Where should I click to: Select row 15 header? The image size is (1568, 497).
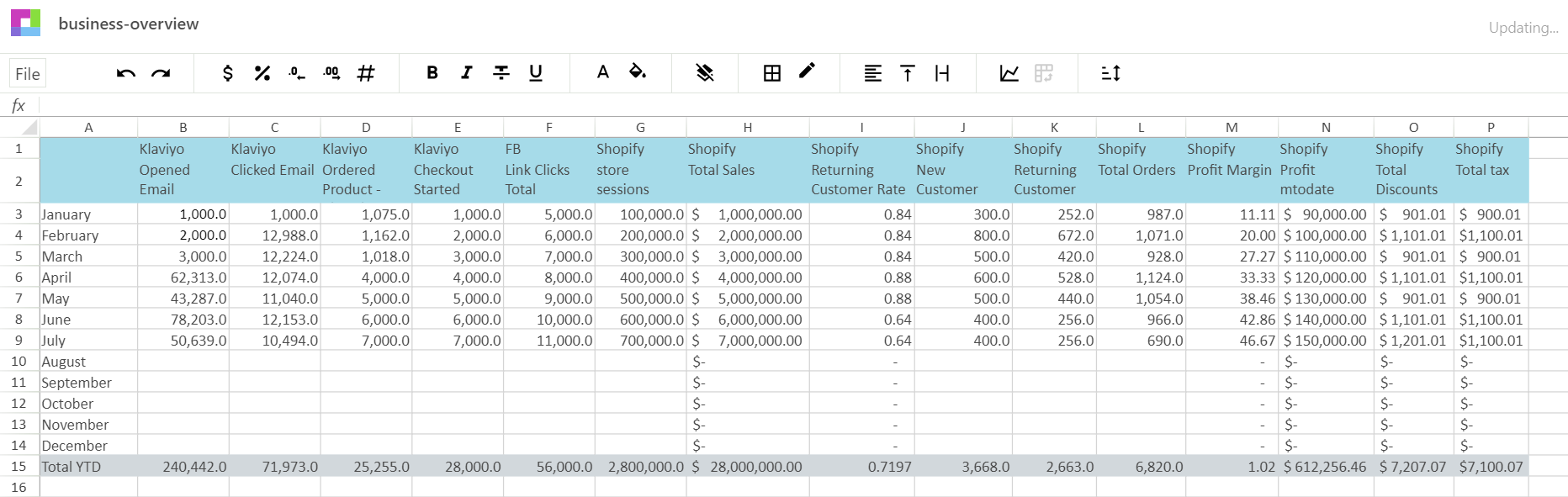(x=19, y=466)
